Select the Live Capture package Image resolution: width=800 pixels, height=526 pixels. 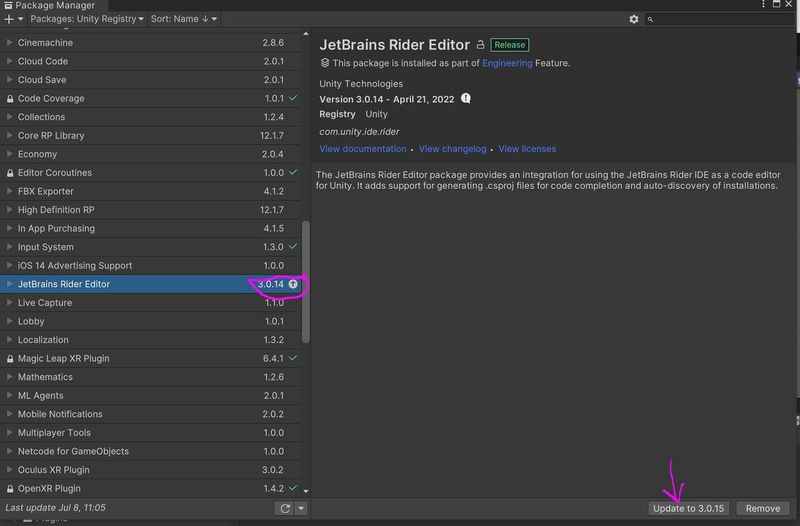coord(151,303)
